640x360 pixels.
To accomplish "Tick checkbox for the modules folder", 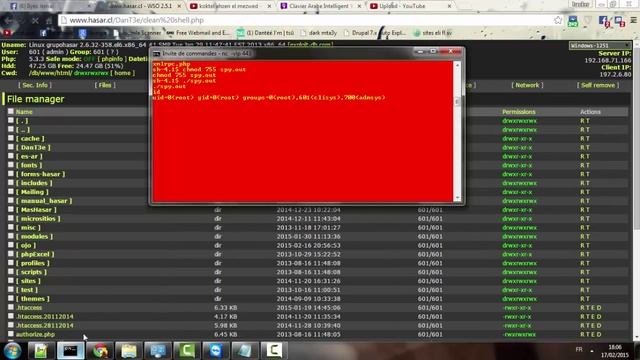I will coord(11,236).
